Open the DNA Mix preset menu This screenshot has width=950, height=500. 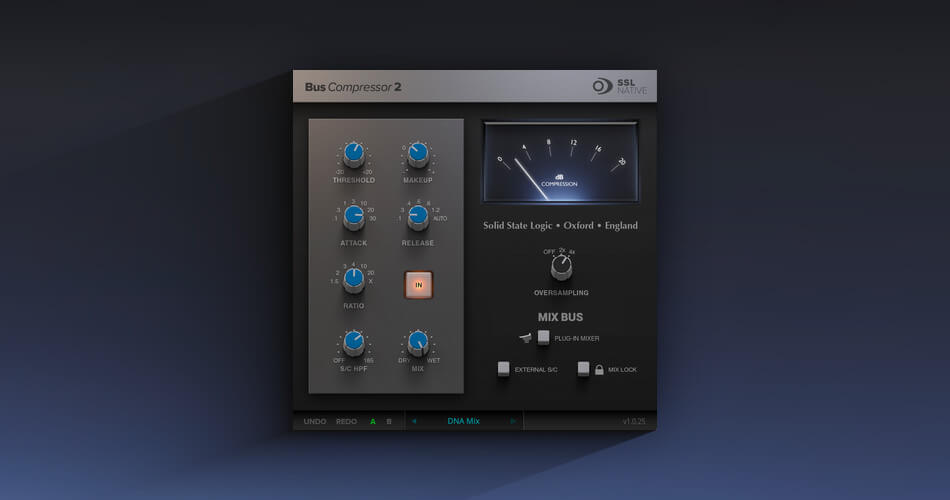pyautogui.click(x=463, y=421)
